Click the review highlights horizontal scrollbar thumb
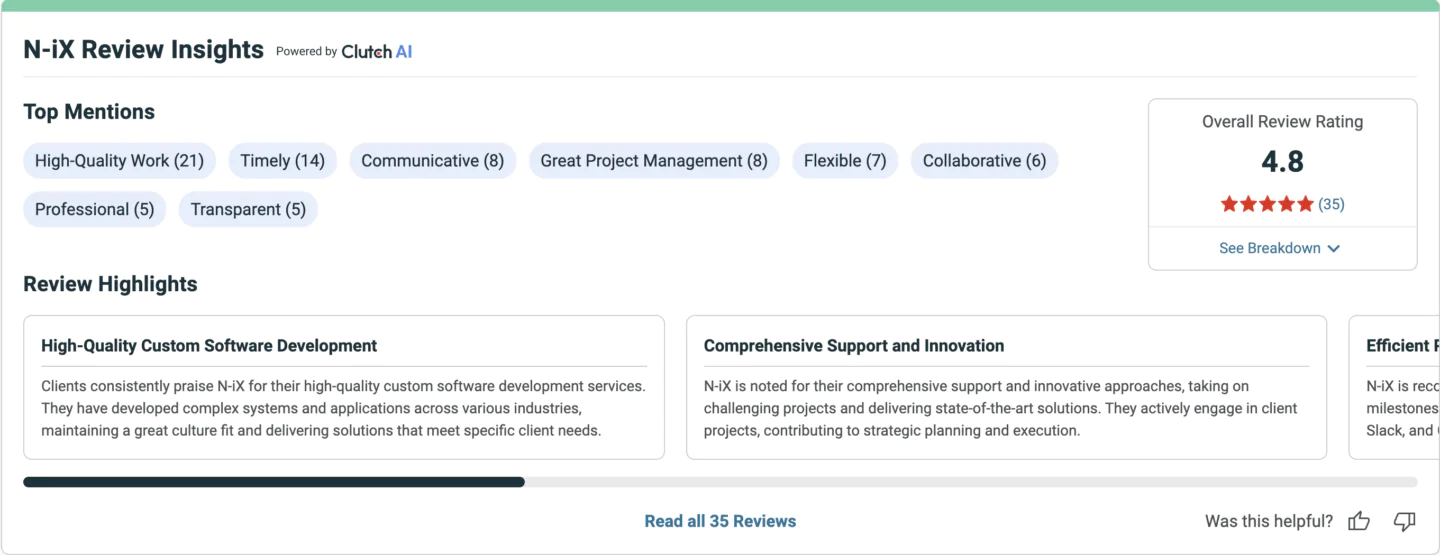 click(274, 482)
